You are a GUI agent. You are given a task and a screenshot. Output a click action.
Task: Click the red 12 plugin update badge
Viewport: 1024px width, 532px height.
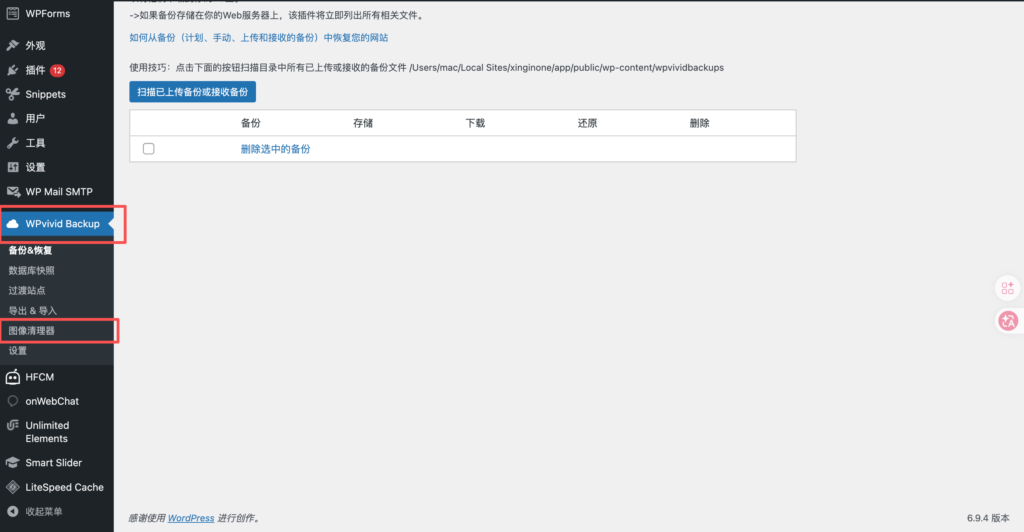[57, 70]
